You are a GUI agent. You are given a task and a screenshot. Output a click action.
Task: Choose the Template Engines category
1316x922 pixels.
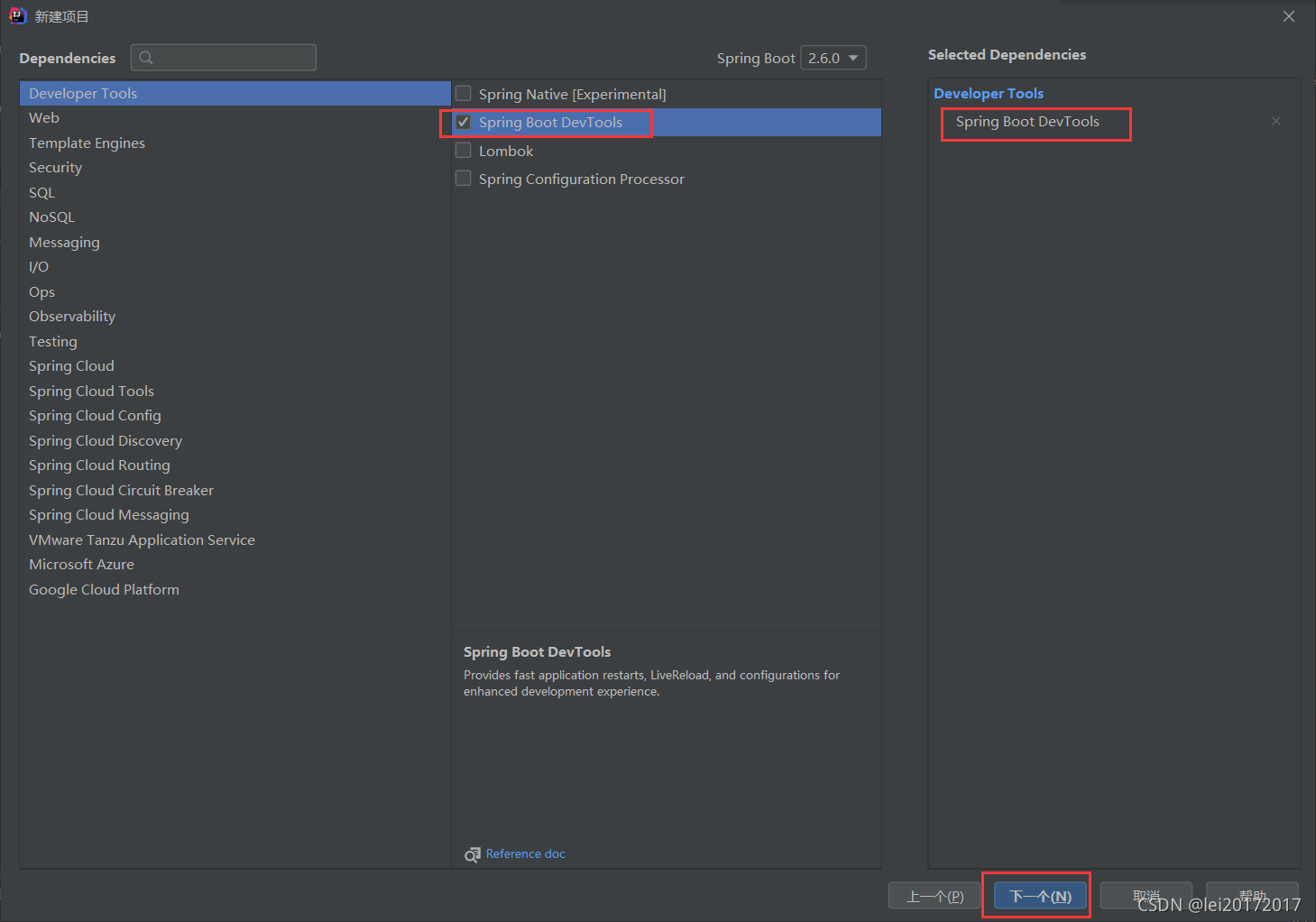pyautogui.click(x=235, y=143)
